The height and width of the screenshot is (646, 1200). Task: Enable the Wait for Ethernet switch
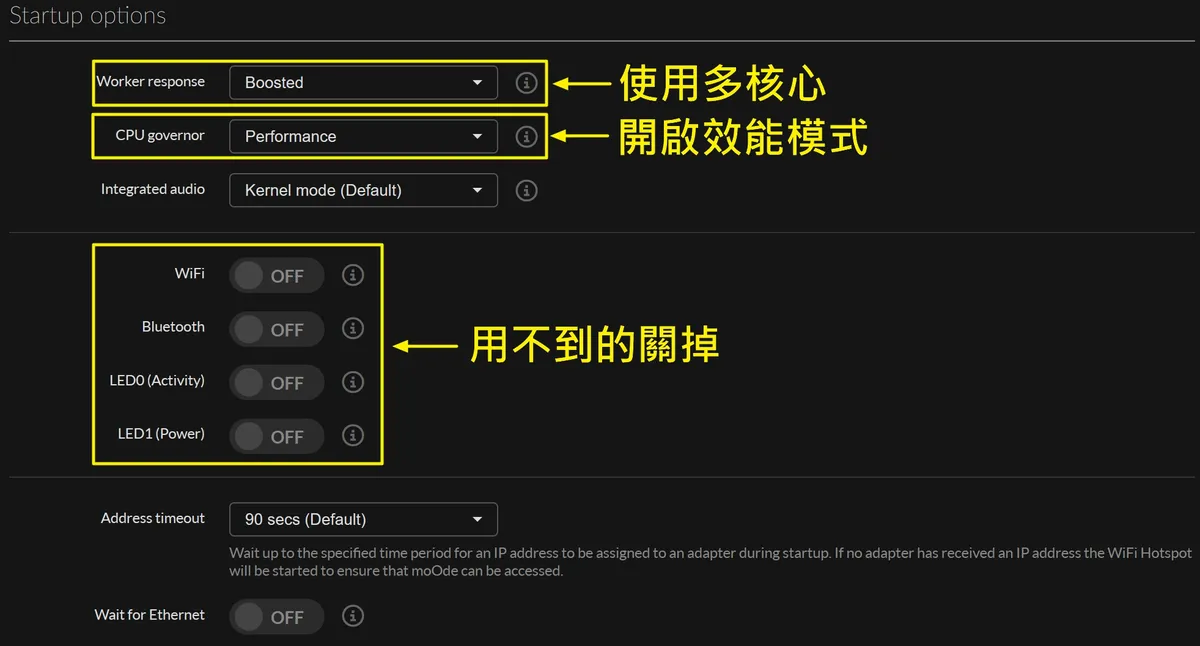coord(277,617)
